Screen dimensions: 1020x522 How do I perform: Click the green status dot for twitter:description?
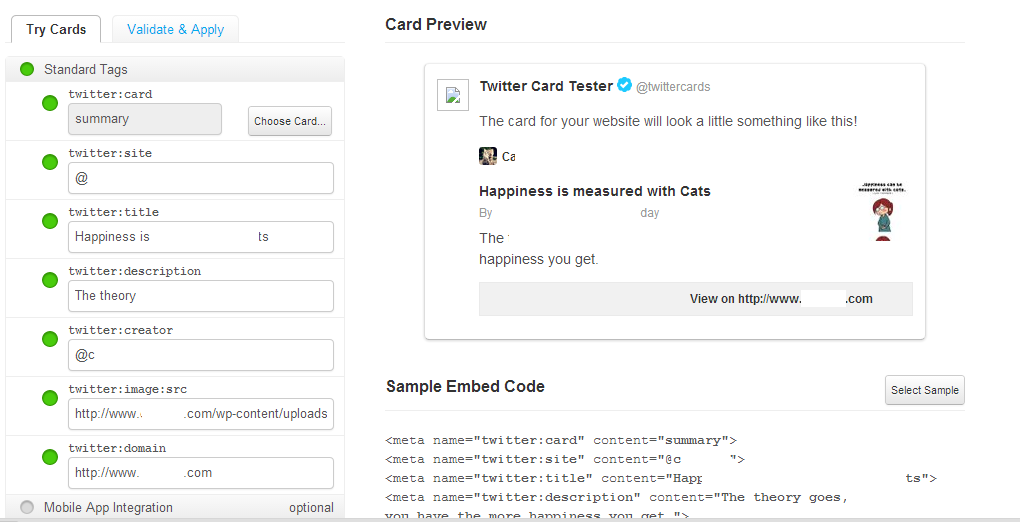[50, 280]
